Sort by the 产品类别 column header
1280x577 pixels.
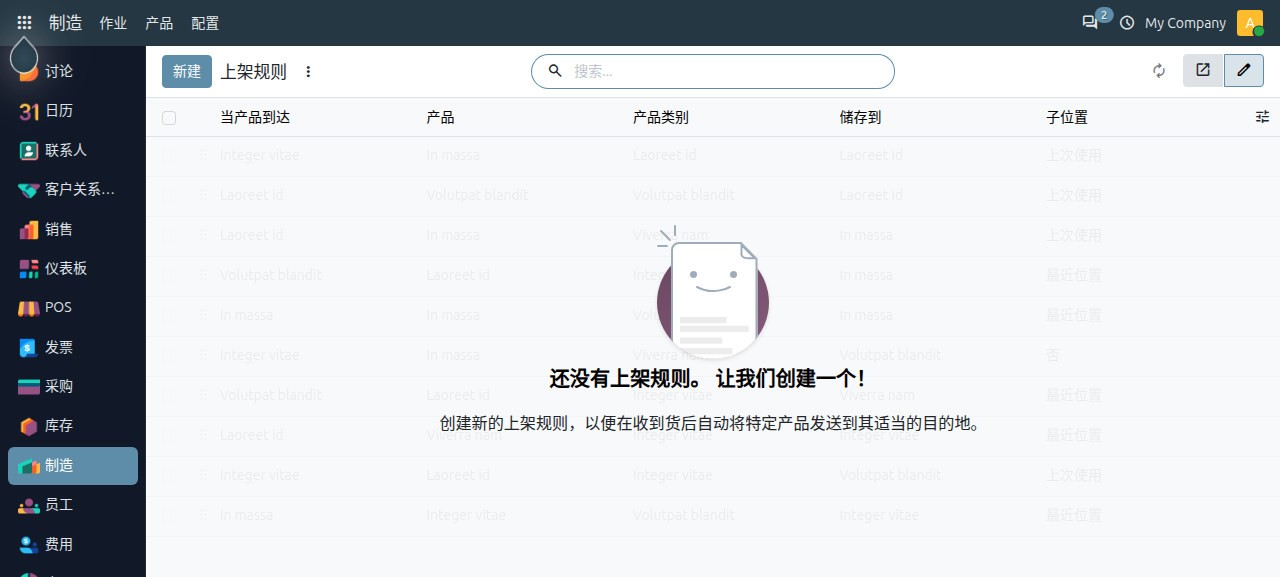[x=660, y=117]
